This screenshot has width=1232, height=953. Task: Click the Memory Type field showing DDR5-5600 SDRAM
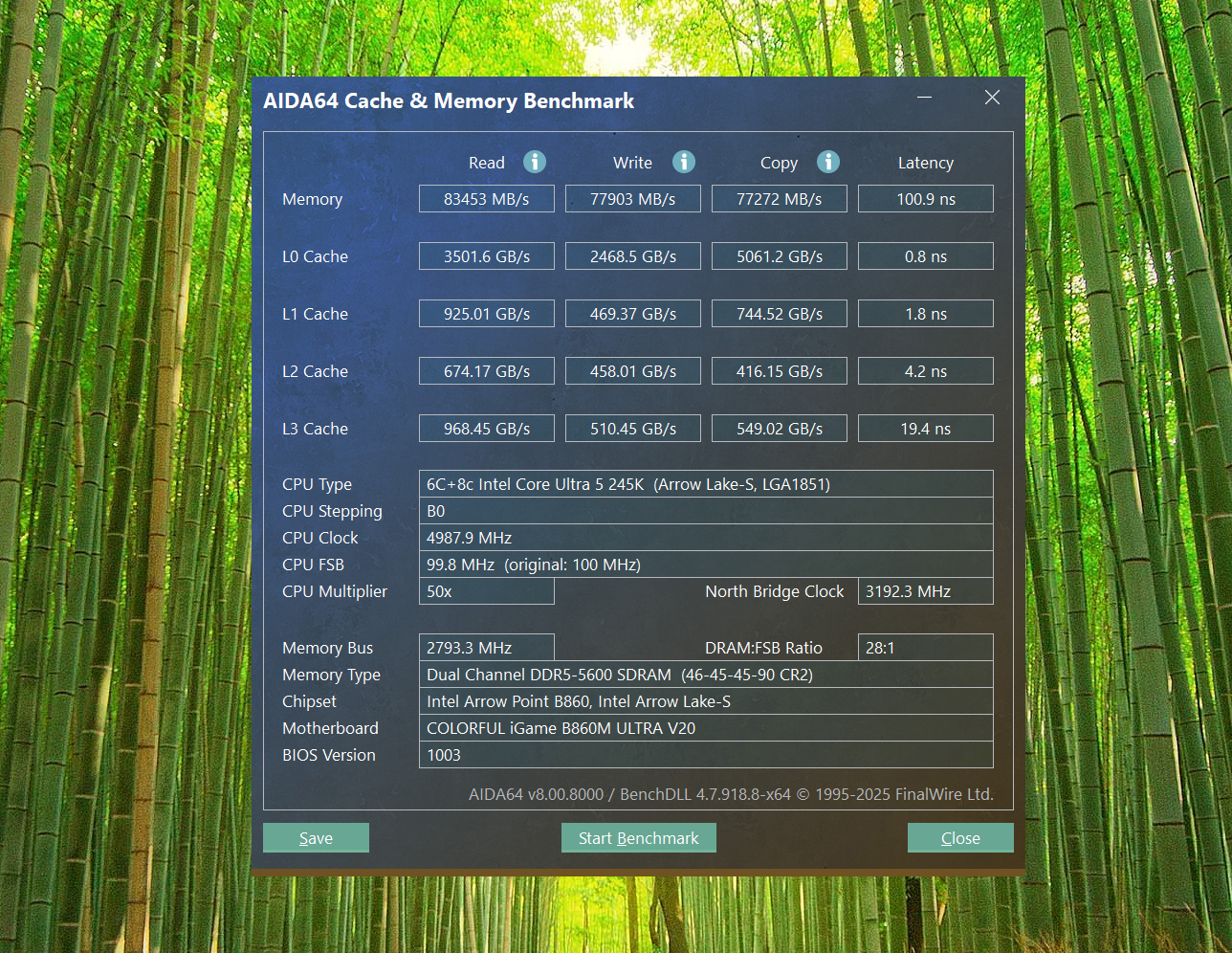pyautogui.click(x=706, y=675)
